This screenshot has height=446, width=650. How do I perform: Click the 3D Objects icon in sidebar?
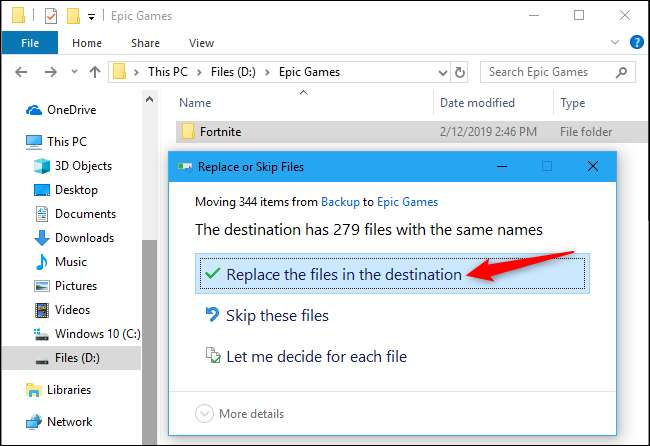click(42, 166)
